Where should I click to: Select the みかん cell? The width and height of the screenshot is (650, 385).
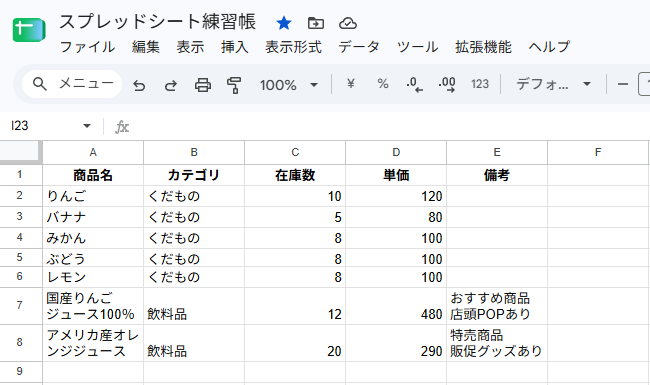(x=93, y=238)
